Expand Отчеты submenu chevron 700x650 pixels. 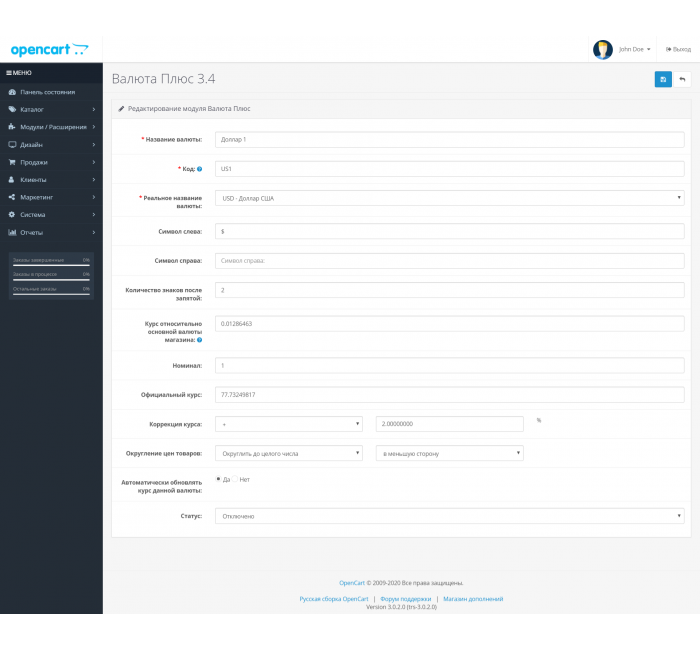[x=94, y=232]
